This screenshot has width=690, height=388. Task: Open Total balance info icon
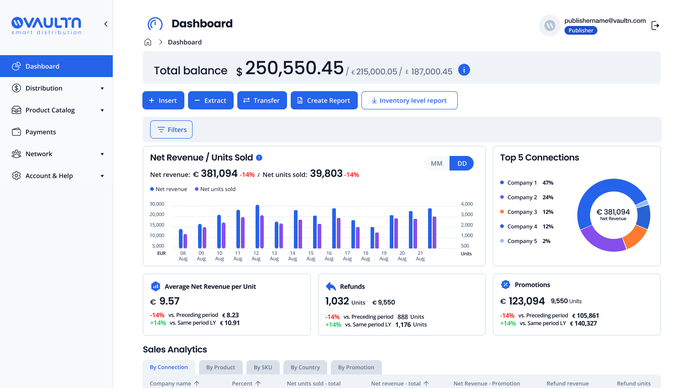pyautogui.click(x=464, y=70)
